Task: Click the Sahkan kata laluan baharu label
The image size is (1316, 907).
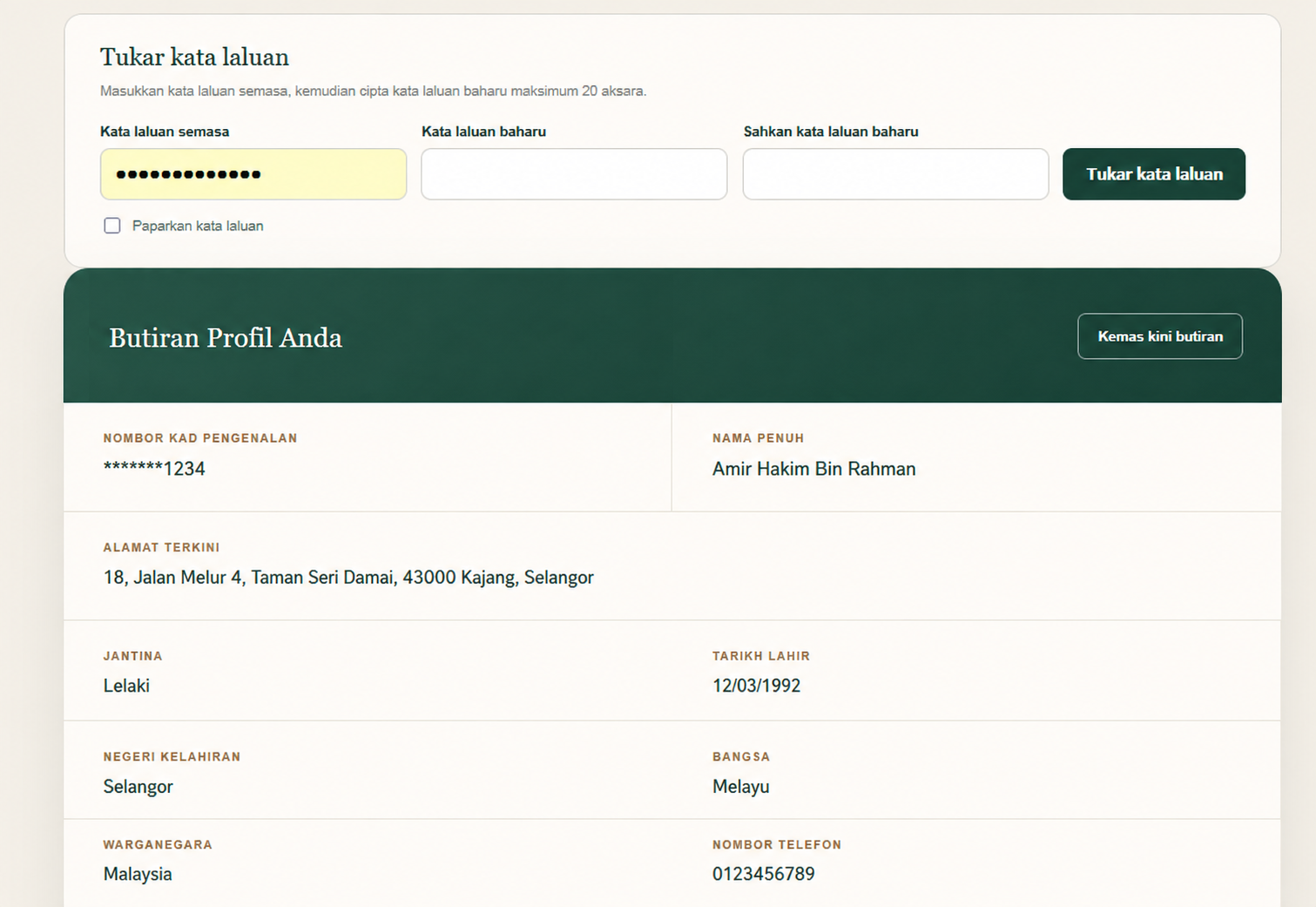Action: click(831, 132)
